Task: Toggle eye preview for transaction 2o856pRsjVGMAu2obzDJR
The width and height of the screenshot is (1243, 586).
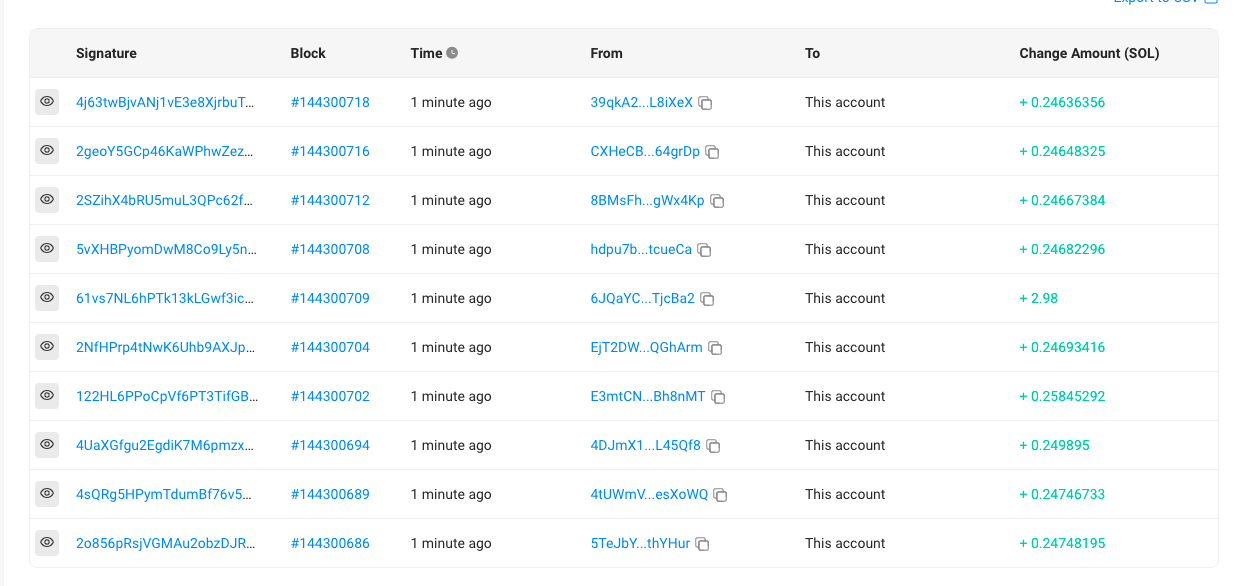Action: pos(47,543)
